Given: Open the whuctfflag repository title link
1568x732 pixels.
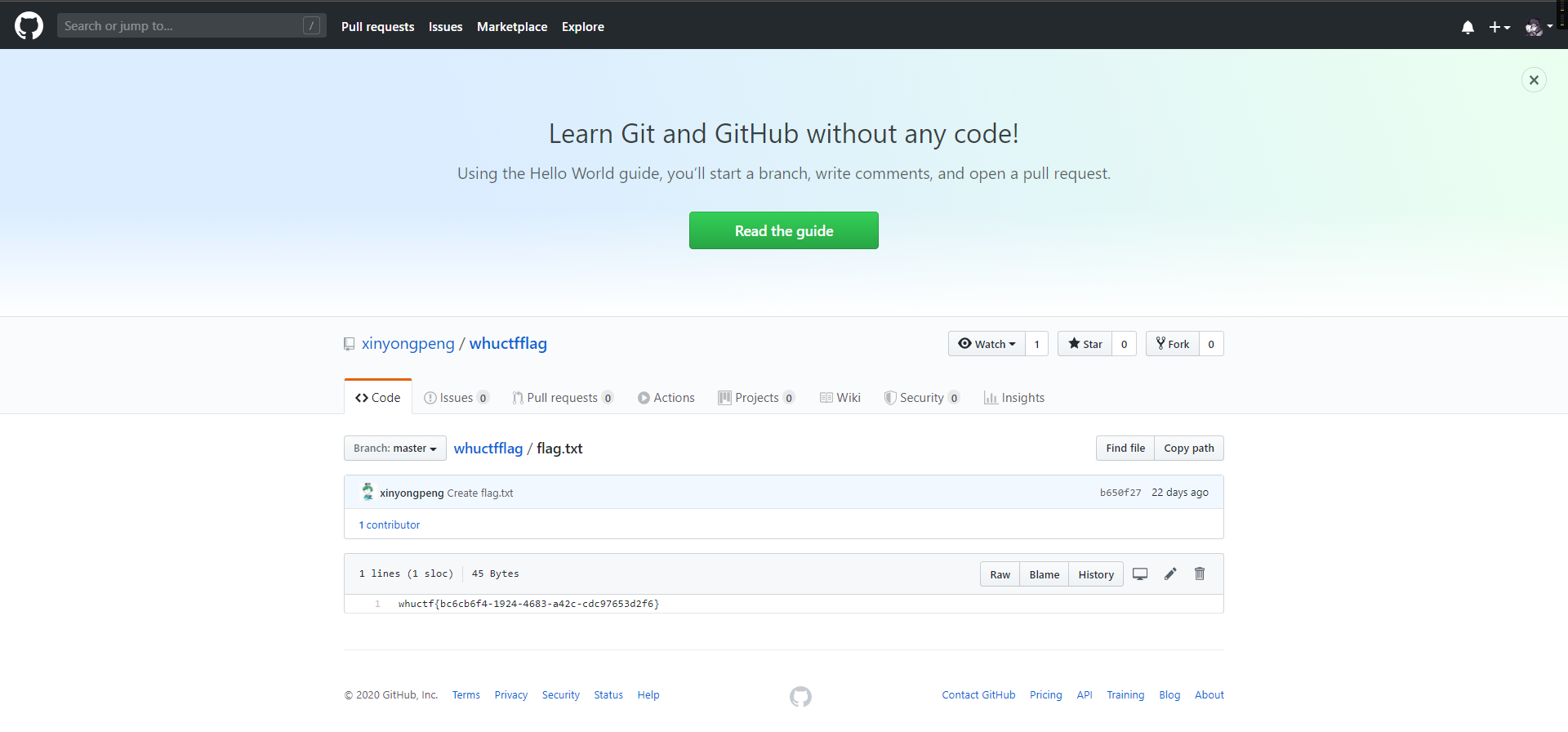Looking at the screenshot, I should point(508,344).
